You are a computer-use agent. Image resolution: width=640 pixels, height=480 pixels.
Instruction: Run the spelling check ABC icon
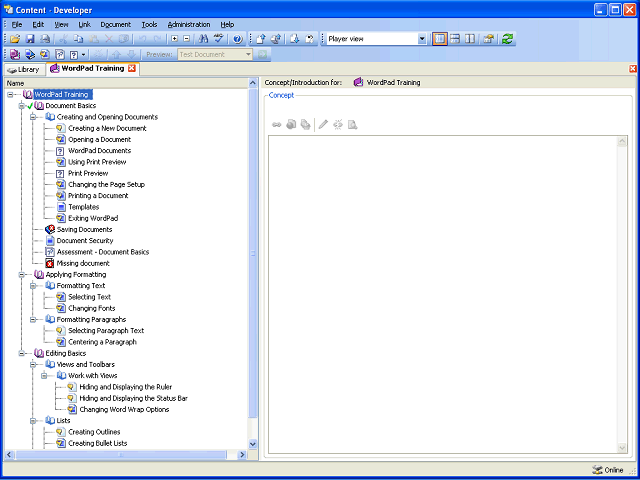point(219,39)
